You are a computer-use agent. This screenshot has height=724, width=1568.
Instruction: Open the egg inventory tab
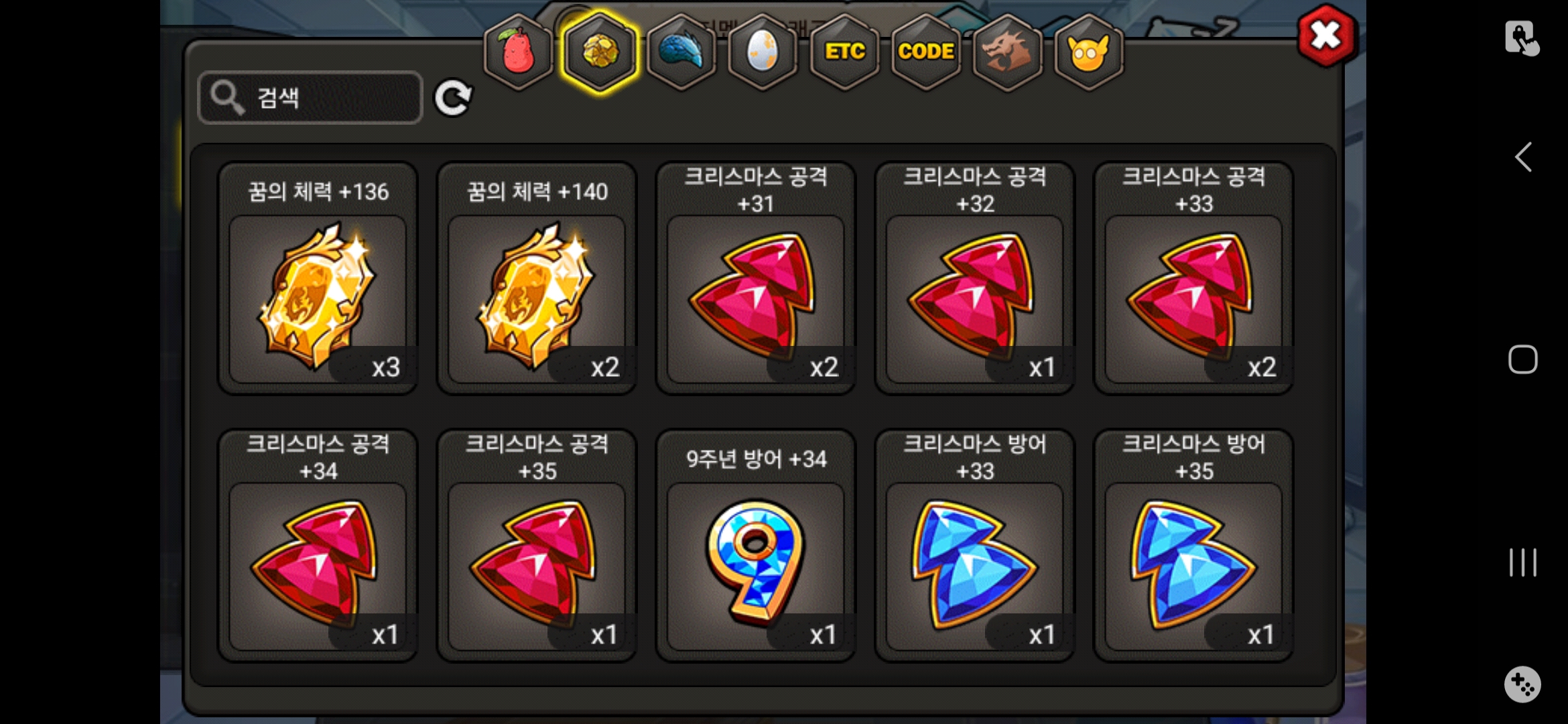tap(763, 52)
